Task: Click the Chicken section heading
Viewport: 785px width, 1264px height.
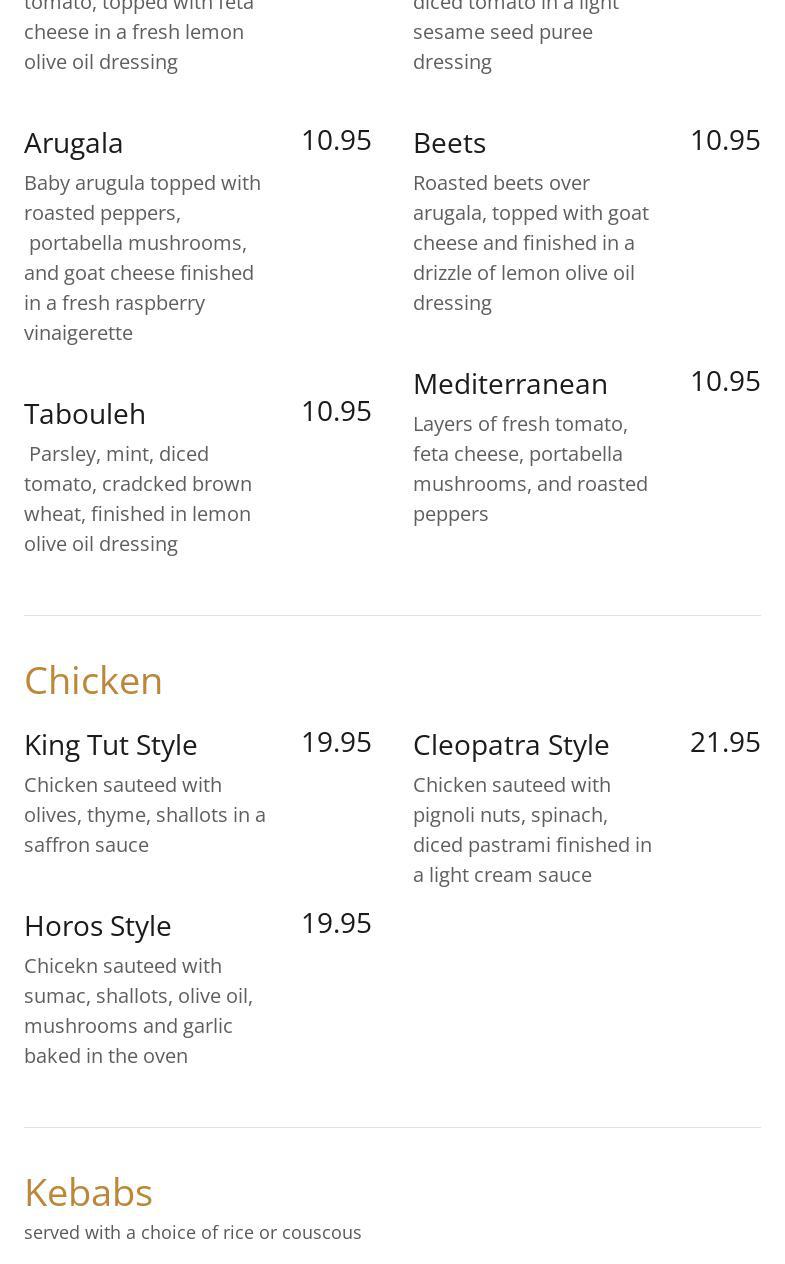Action: click(x=93, y=680)
